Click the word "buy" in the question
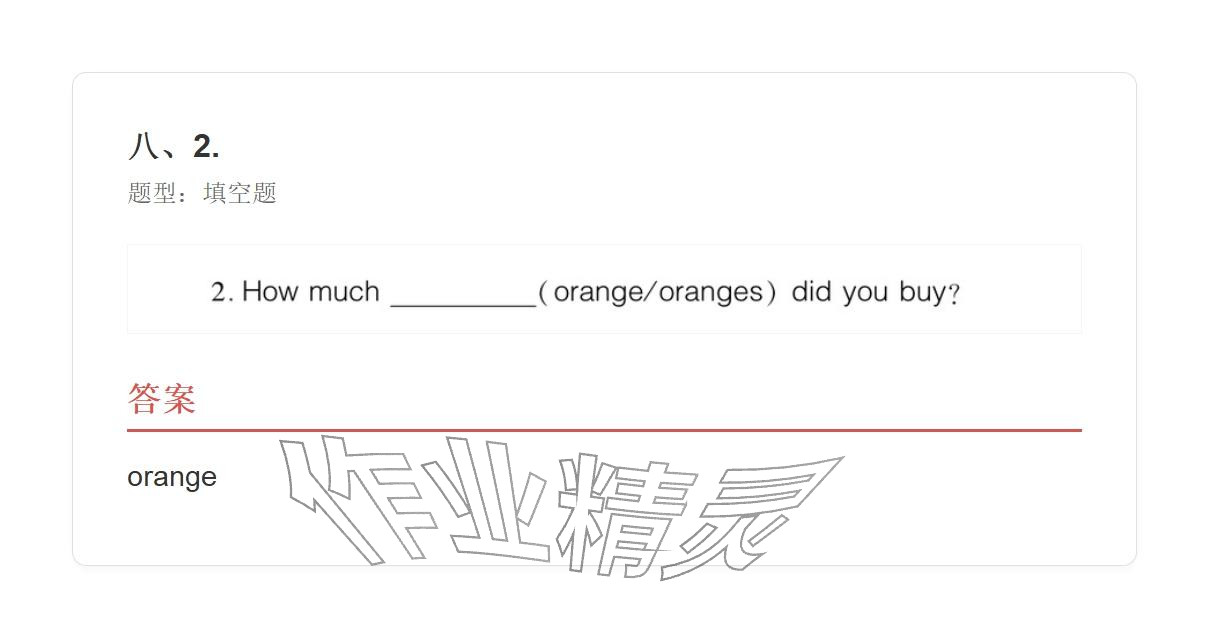The width and height of the screenshot is (1209, 638). pos(923,292)
